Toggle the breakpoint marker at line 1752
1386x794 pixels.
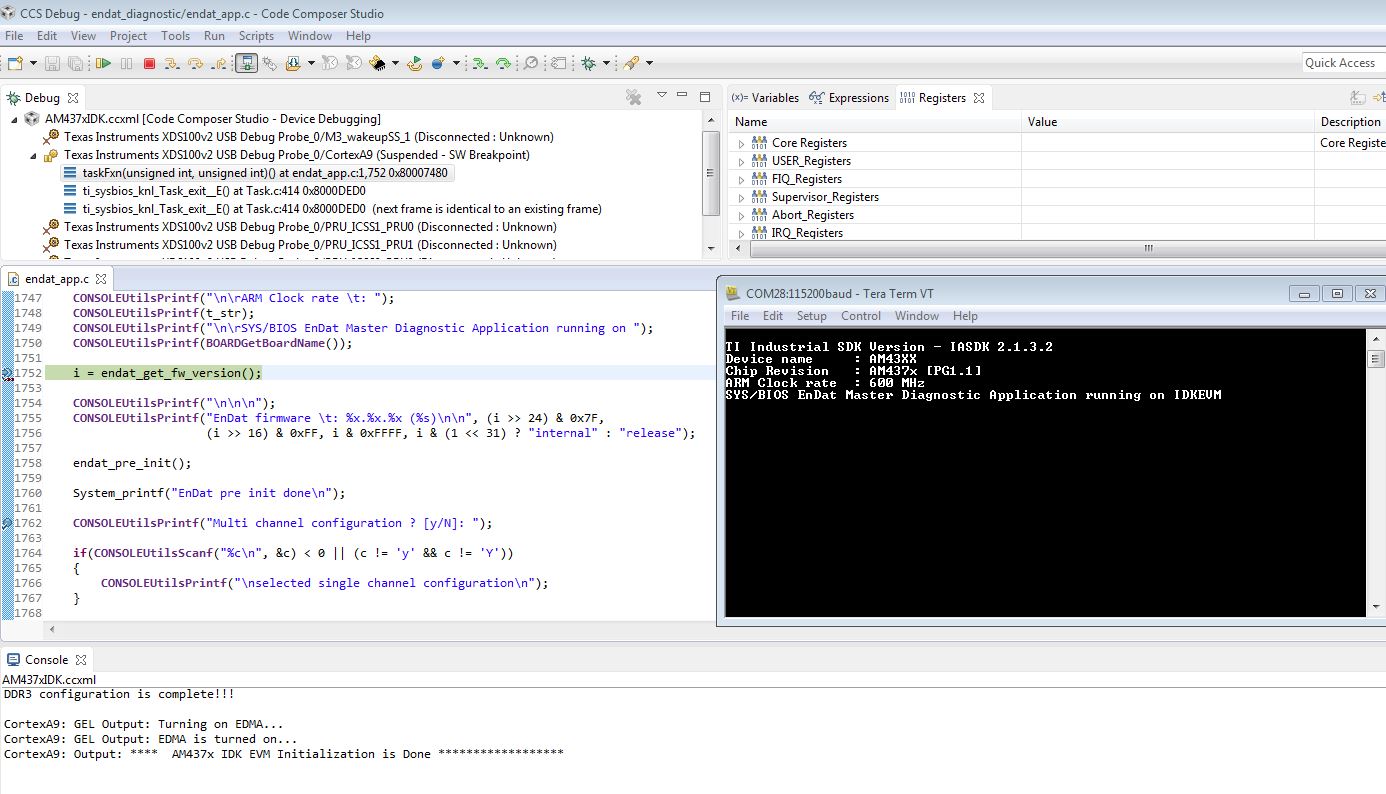(7, 373)
